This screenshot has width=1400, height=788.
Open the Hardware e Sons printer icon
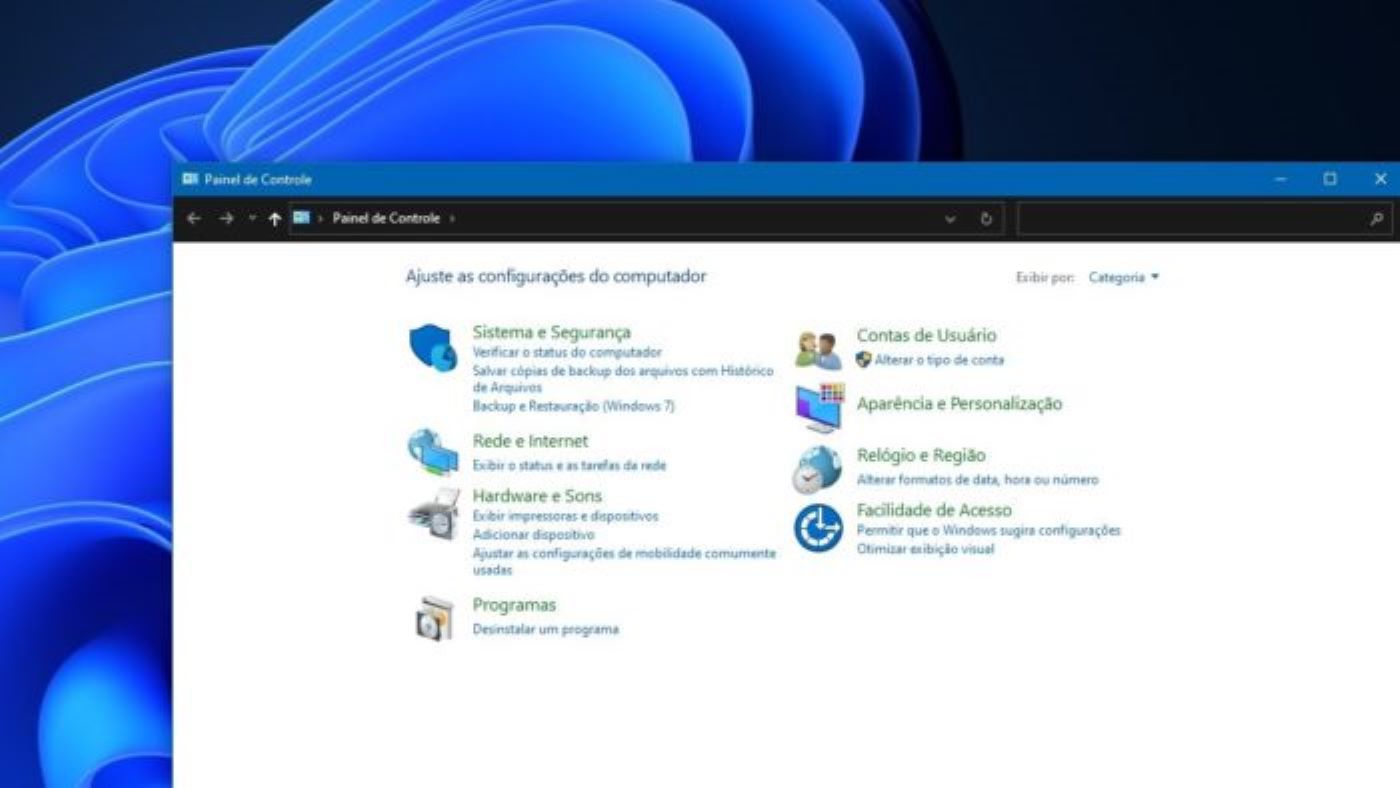point(434,514)
